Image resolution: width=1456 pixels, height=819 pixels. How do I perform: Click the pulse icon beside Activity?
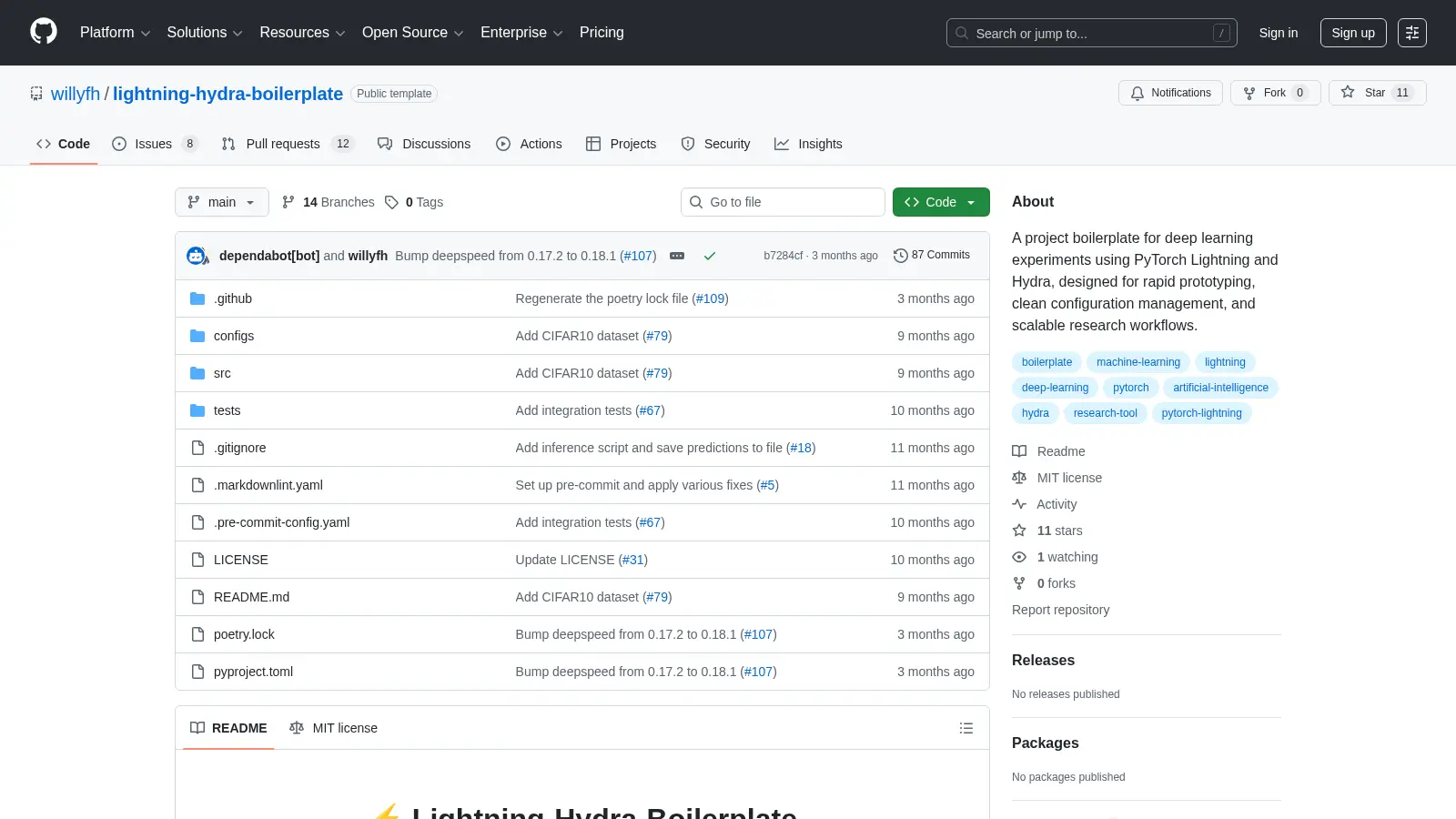tap(1019, 504)
